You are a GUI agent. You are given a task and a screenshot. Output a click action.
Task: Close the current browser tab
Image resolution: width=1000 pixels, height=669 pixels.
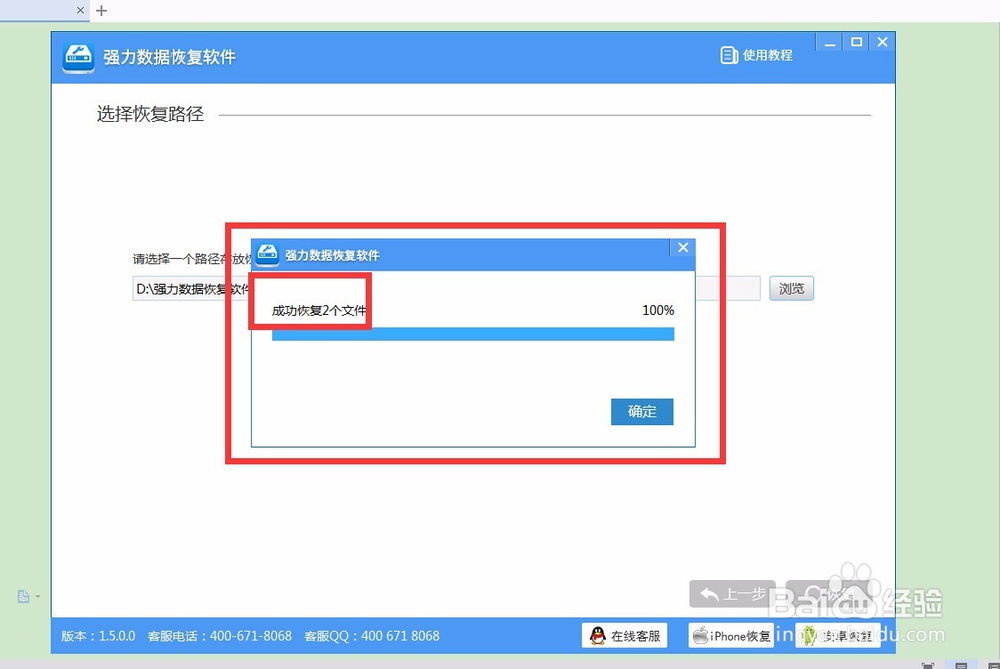click(80, 10)
